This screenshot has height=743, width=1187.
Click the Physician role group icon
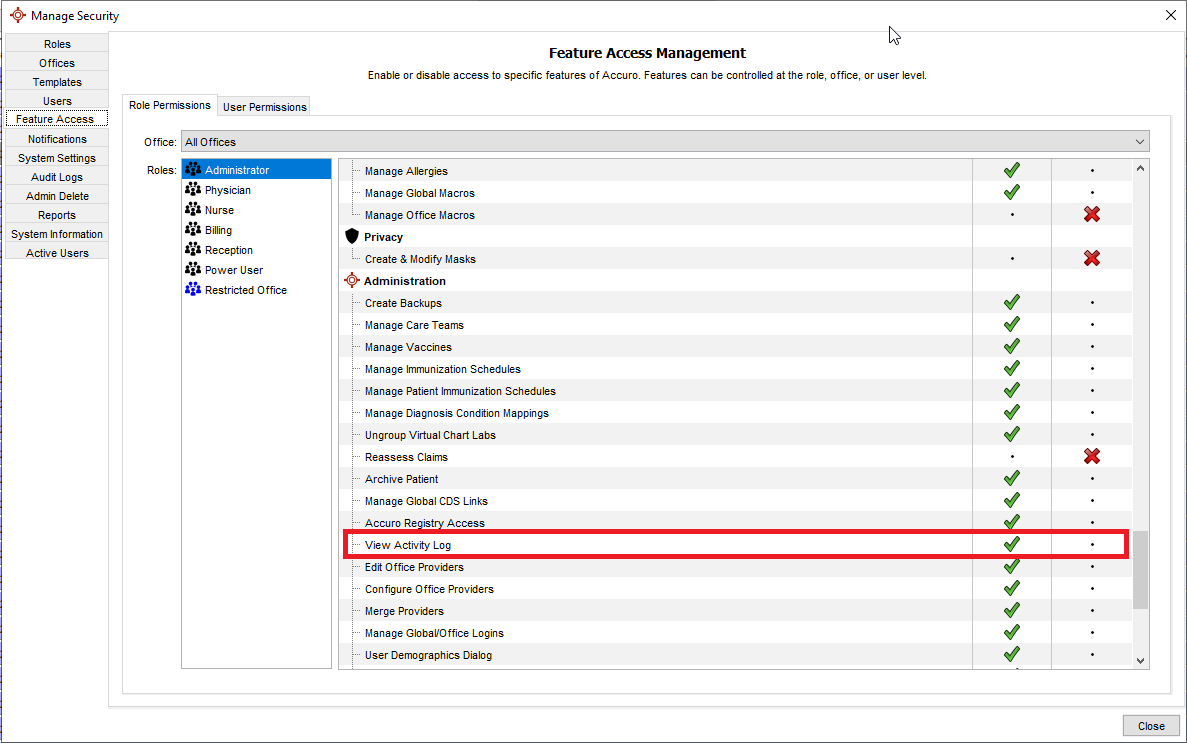[193, 190]
